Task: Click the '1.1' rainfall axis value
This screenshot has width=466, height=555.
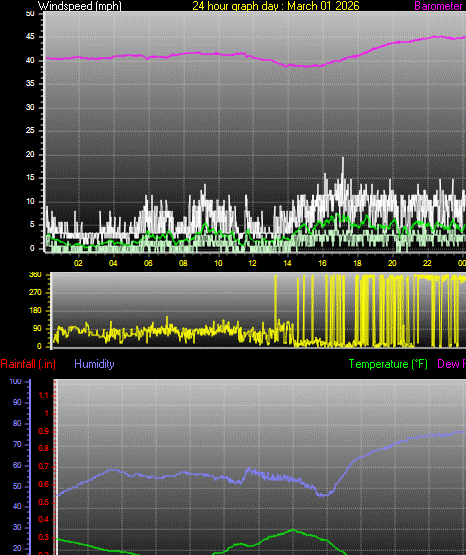Action: click(x=44, y=396)
